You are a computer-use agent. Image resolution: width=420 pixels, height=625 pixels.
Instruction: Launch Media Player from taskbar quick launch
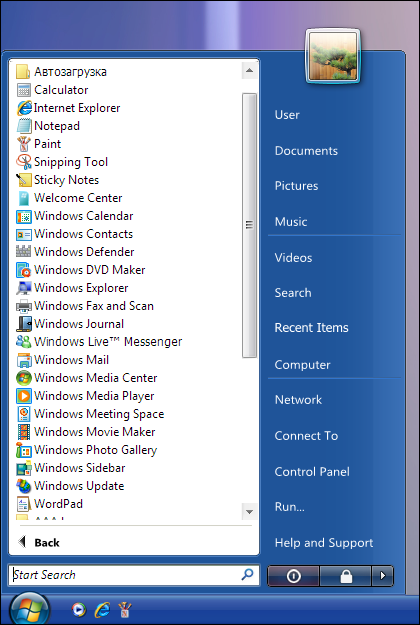pyautogui.click(x=79, y=609)
